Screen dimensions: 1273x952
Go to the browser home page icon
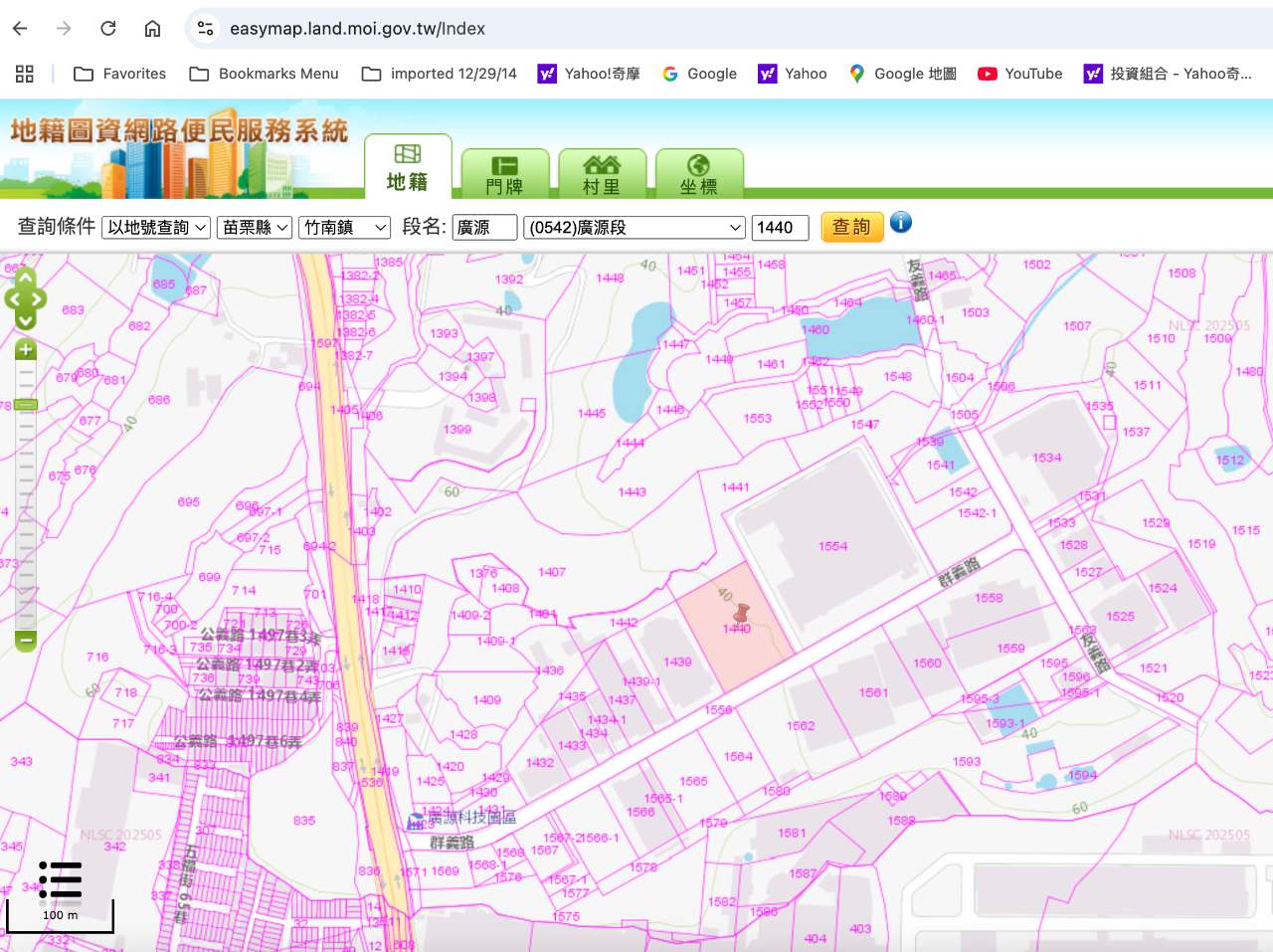click(152, 29)
